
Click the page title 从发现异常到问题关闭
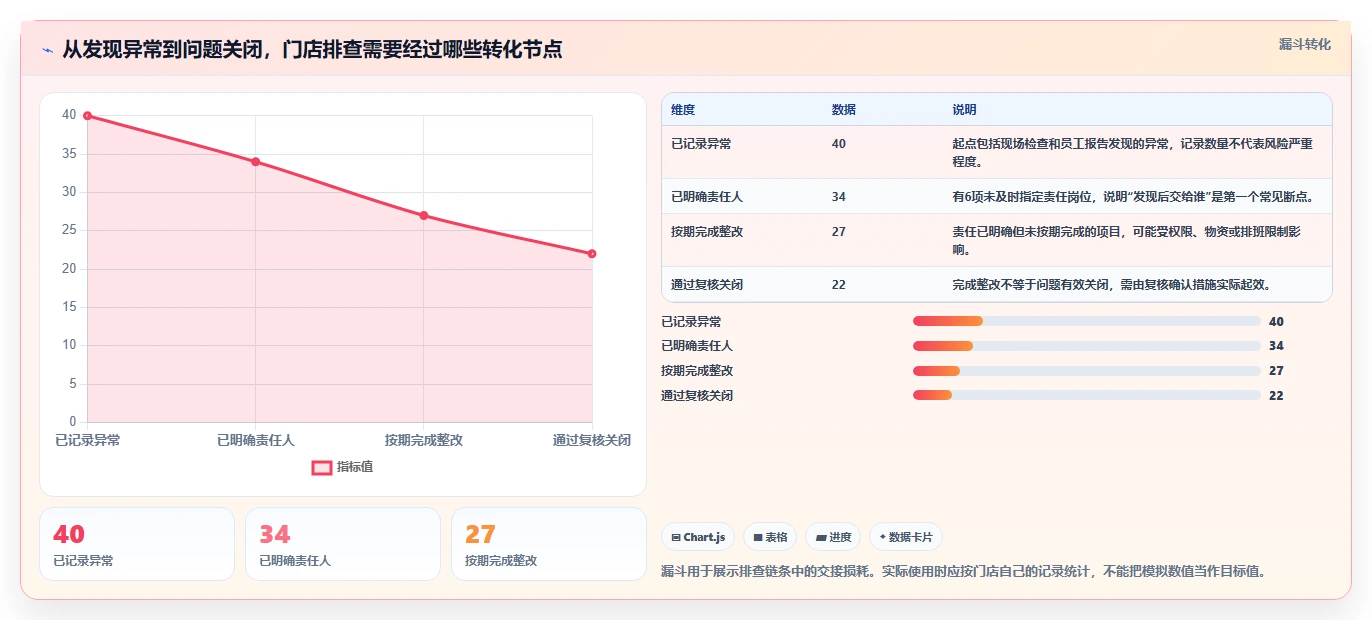[312, 49]
